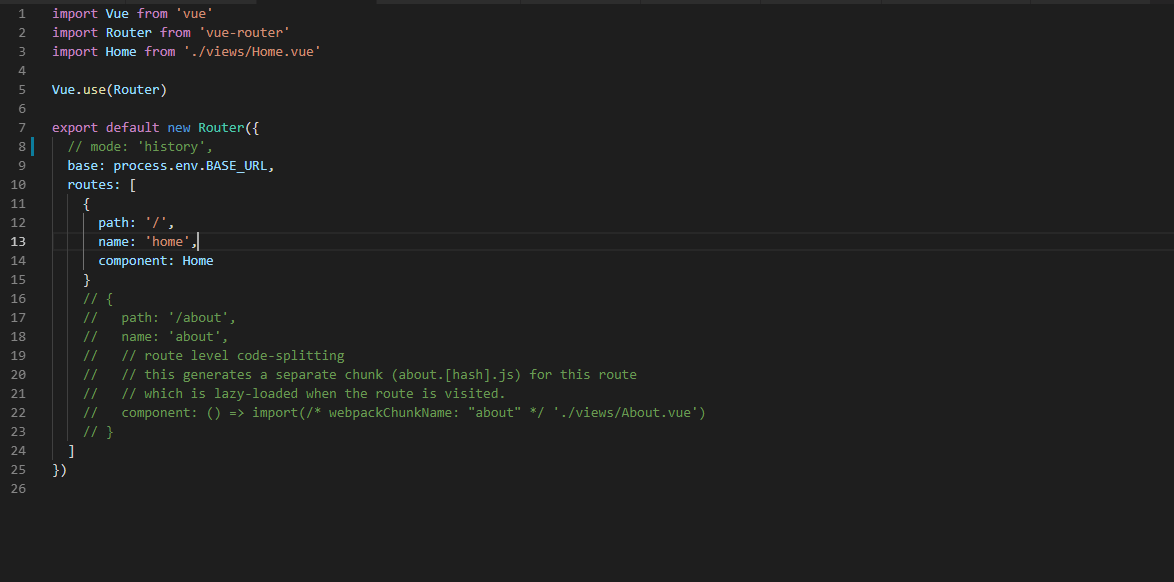The height and width of the screenshot is (582, 1174).
Task: Click the 'export' keyword on line 7
Action: pyautogui.click(x=75, y=128)
